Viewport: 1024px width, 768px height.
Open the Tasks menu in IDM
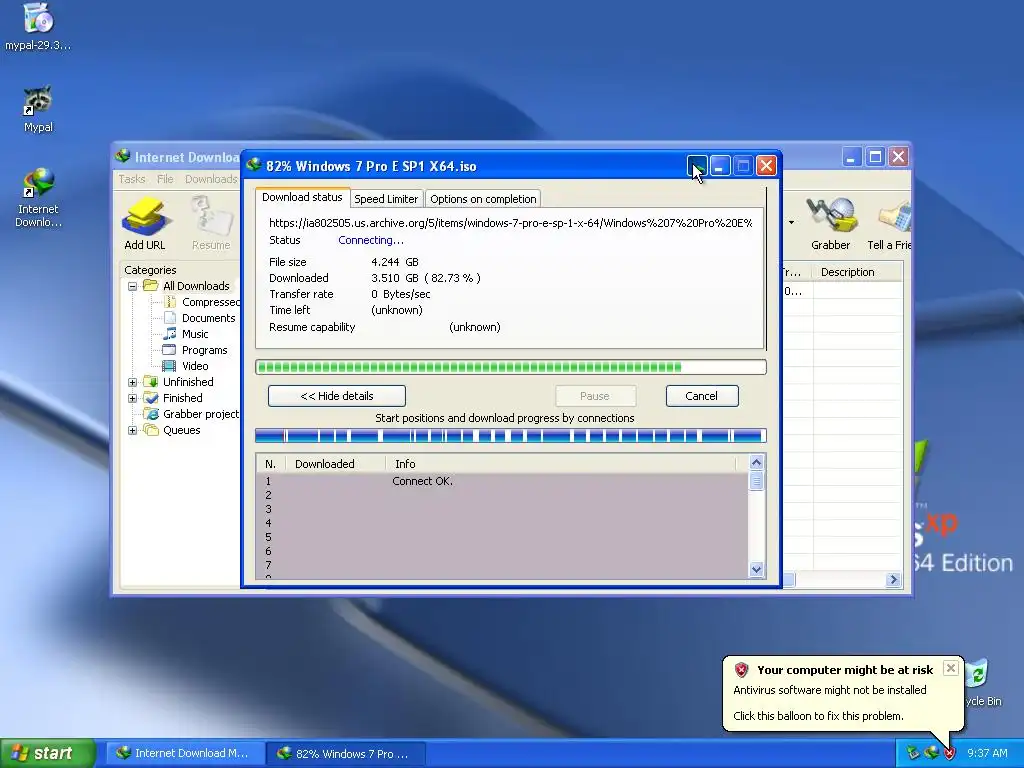point(132,179)
